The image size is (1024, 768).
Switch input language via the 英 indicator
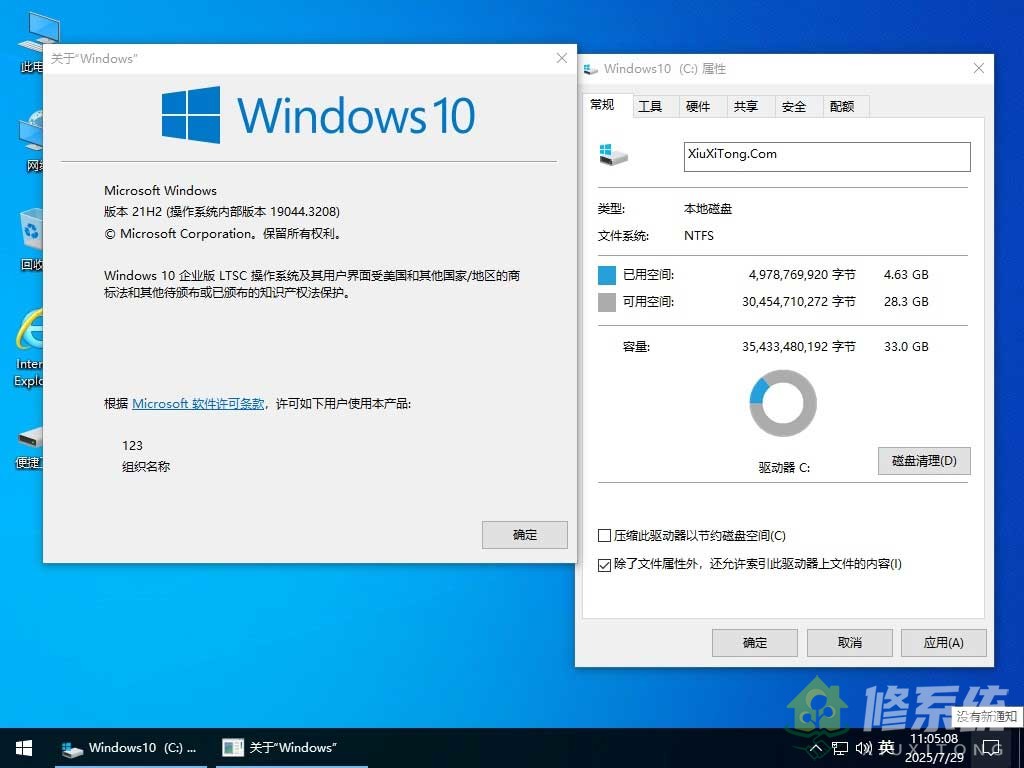point(886,747)
